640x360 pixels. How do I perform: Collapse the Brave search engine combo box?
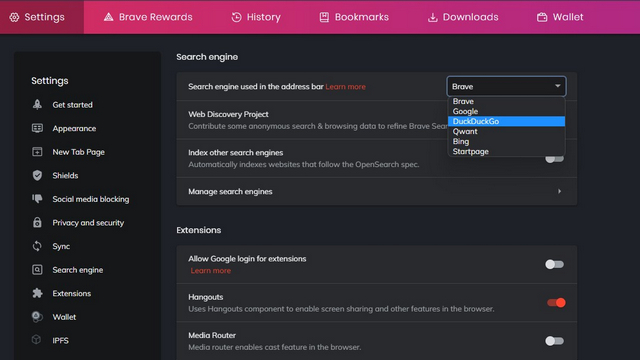[x=506, y=87]
